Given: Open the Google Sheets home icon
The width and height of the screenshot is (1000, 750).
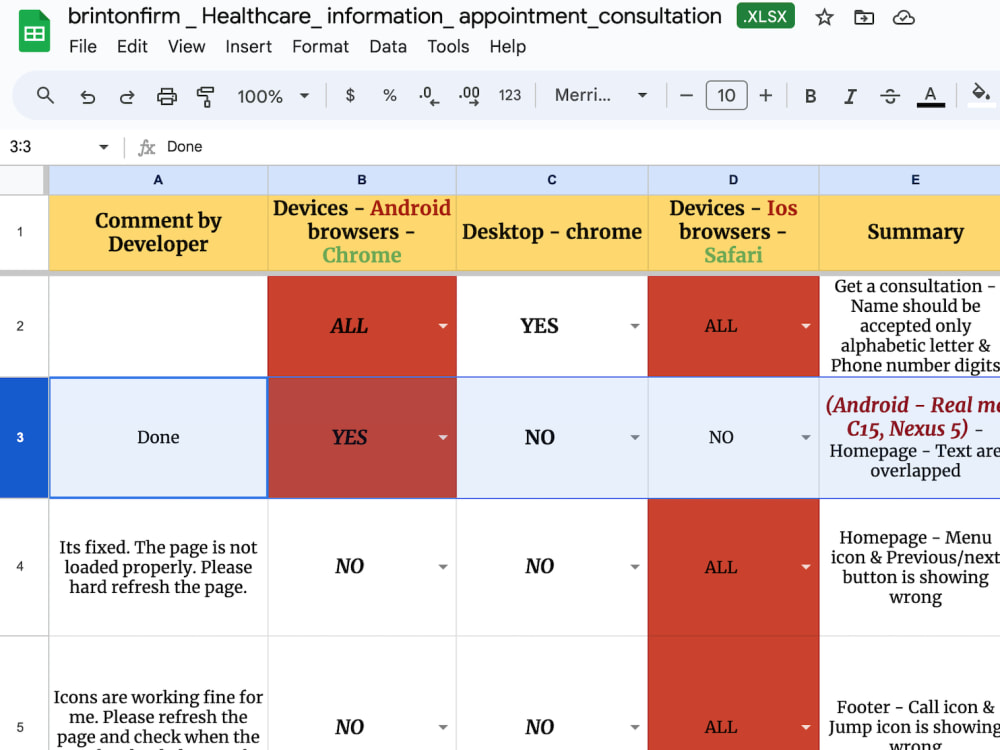Looking at the screenshot, I should tap(34, 31).
